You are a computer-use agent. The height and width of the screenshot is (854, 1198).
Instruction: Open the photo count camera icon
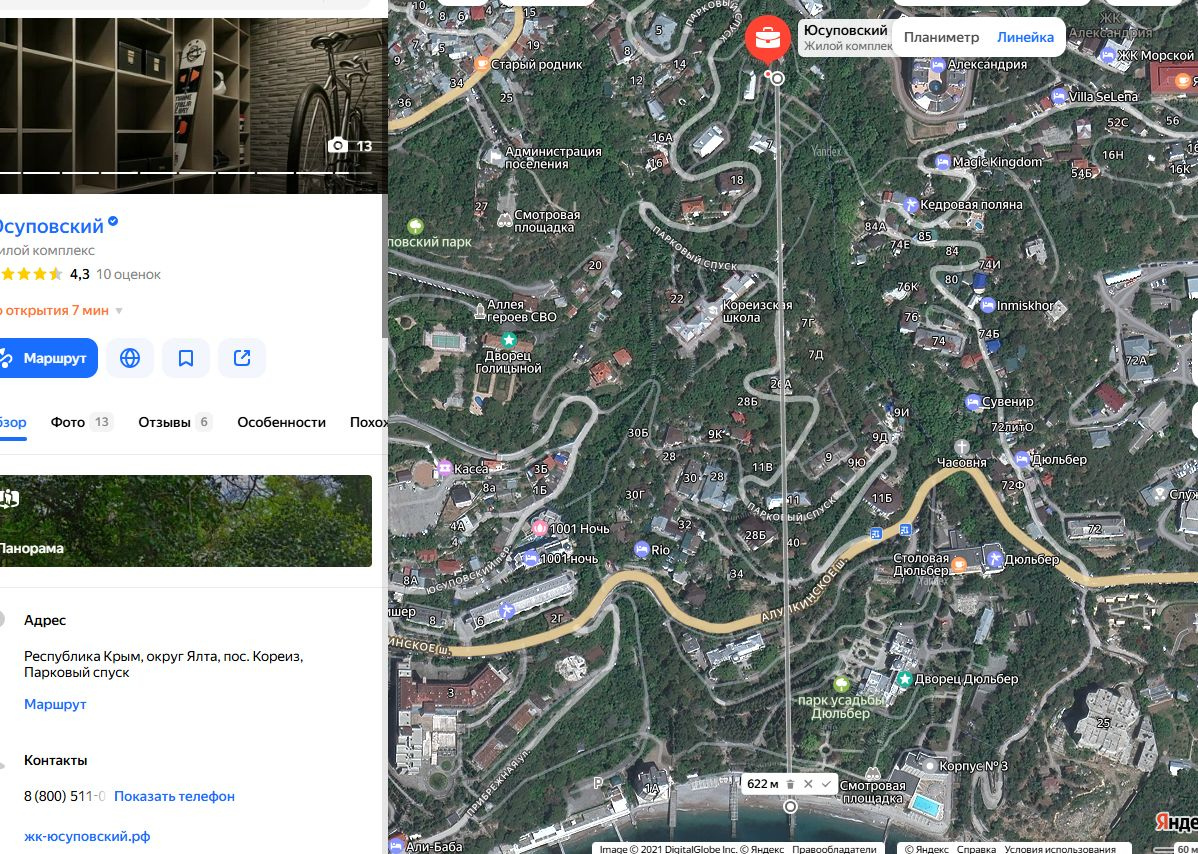[338, 146]
